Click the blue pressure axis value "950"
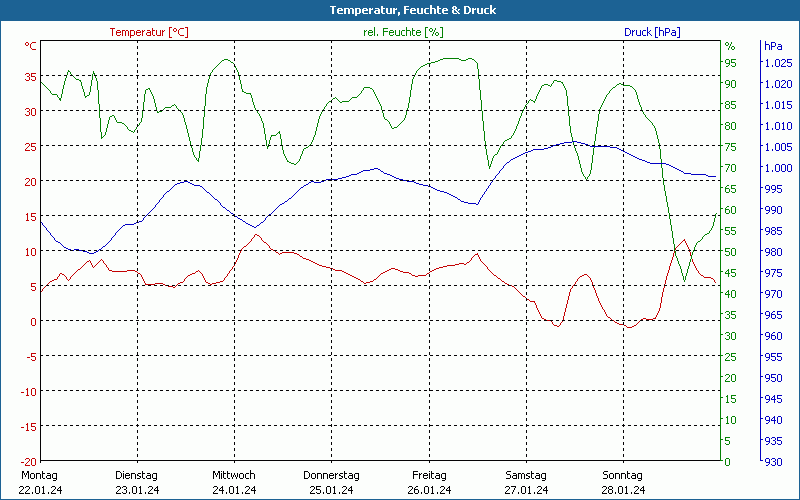This screenshot has height=500, width=800. coord(773,378)
